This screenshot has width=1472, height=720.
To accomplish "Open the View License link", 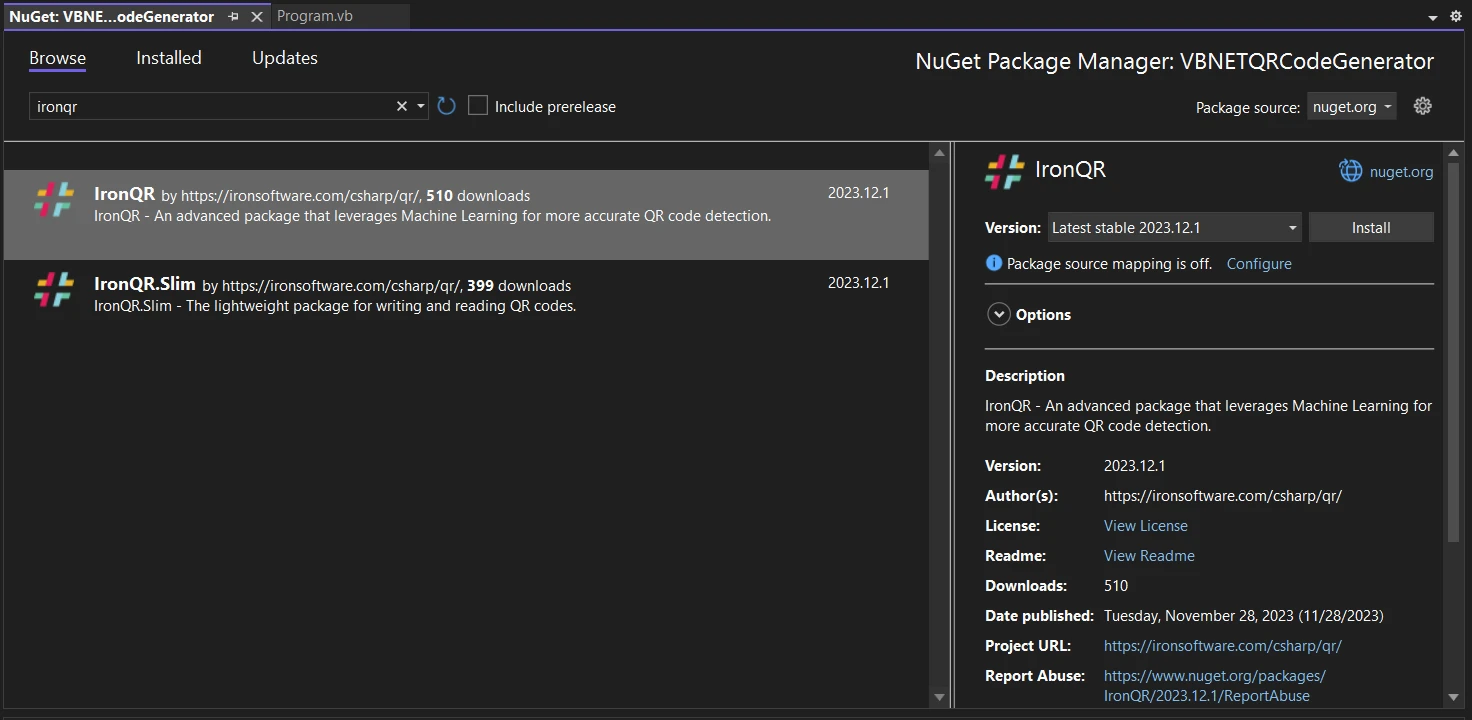I will (x=1146, y=526).
